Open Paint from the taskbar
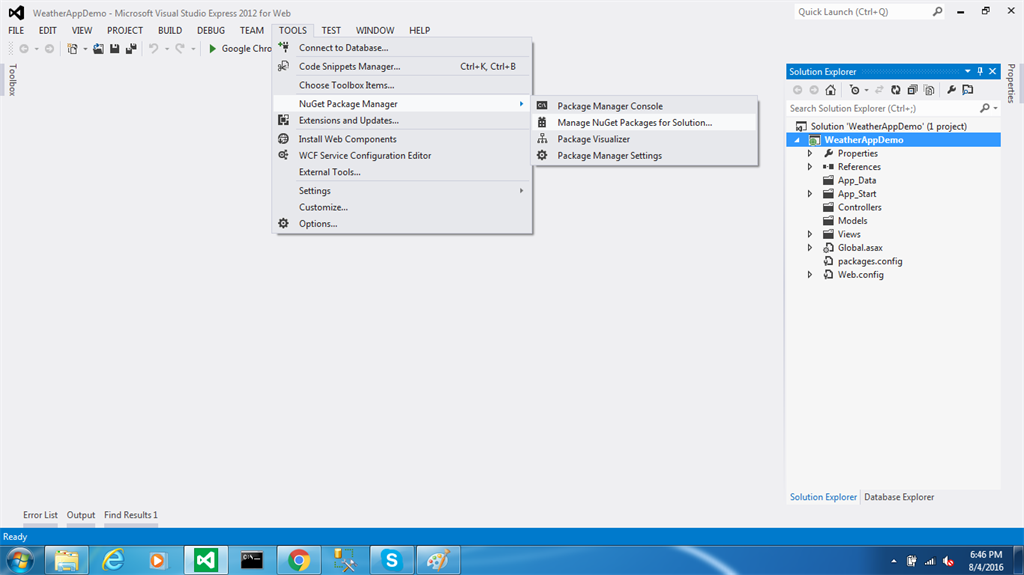The height and width of the screenshot is (575, 1024). pyautogui.click(x=438, y=560)
